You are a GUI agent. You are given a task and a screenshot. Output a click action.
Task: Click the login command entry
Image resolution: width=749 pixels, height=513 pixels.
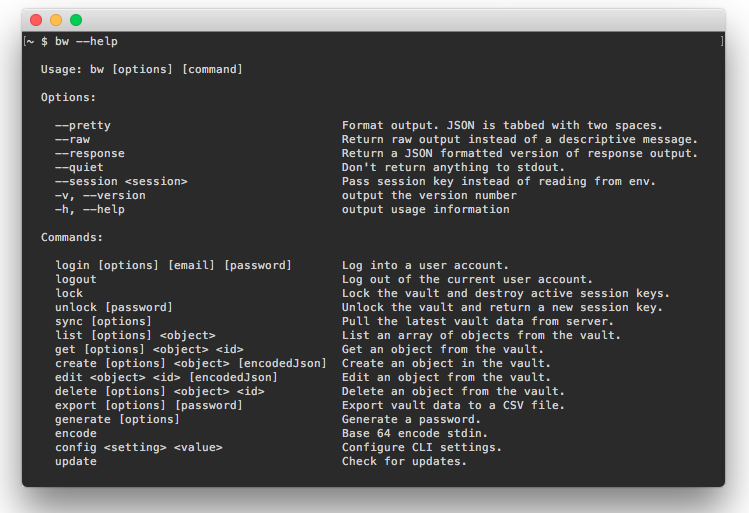173,265
